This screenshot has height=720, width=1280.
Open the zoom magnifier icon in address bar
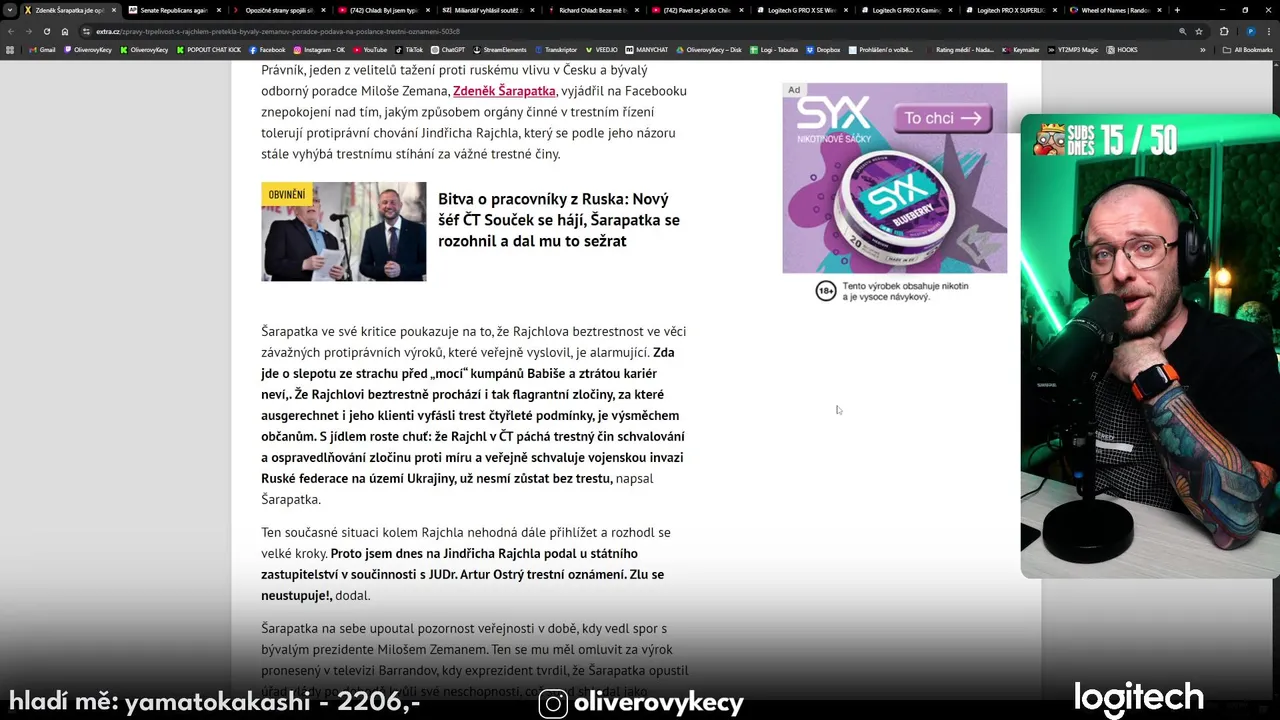pyautogui.click(x=1183, y=31)
